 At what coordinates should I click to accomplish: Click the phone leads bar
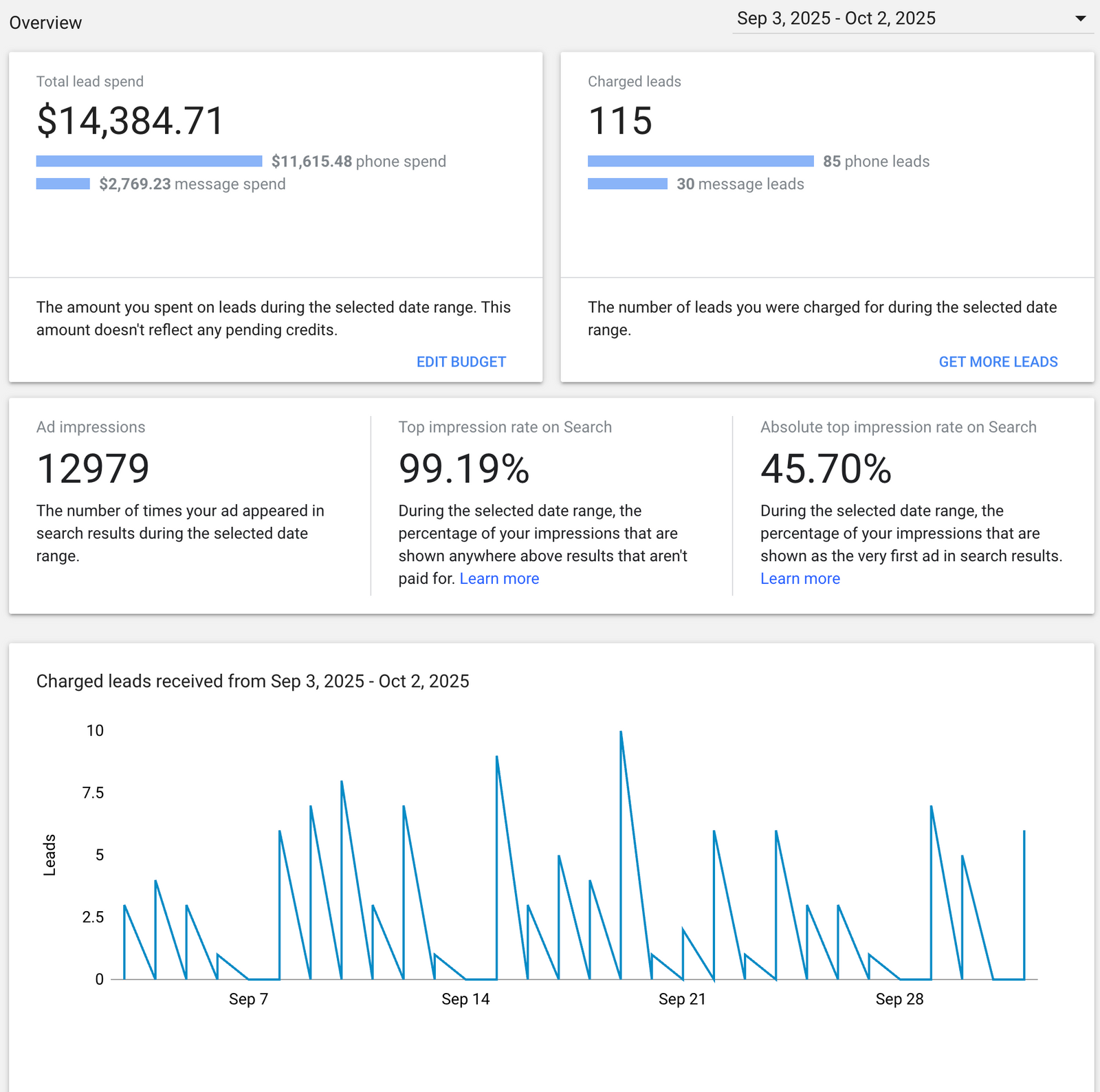coord(701,161)
